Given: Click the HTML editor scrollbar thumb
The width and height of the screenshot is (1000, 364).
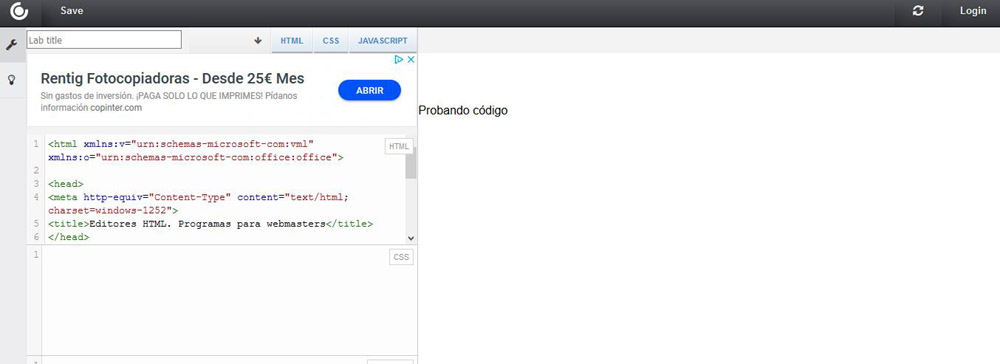Looking at the screenshot, I should point(411,163).
